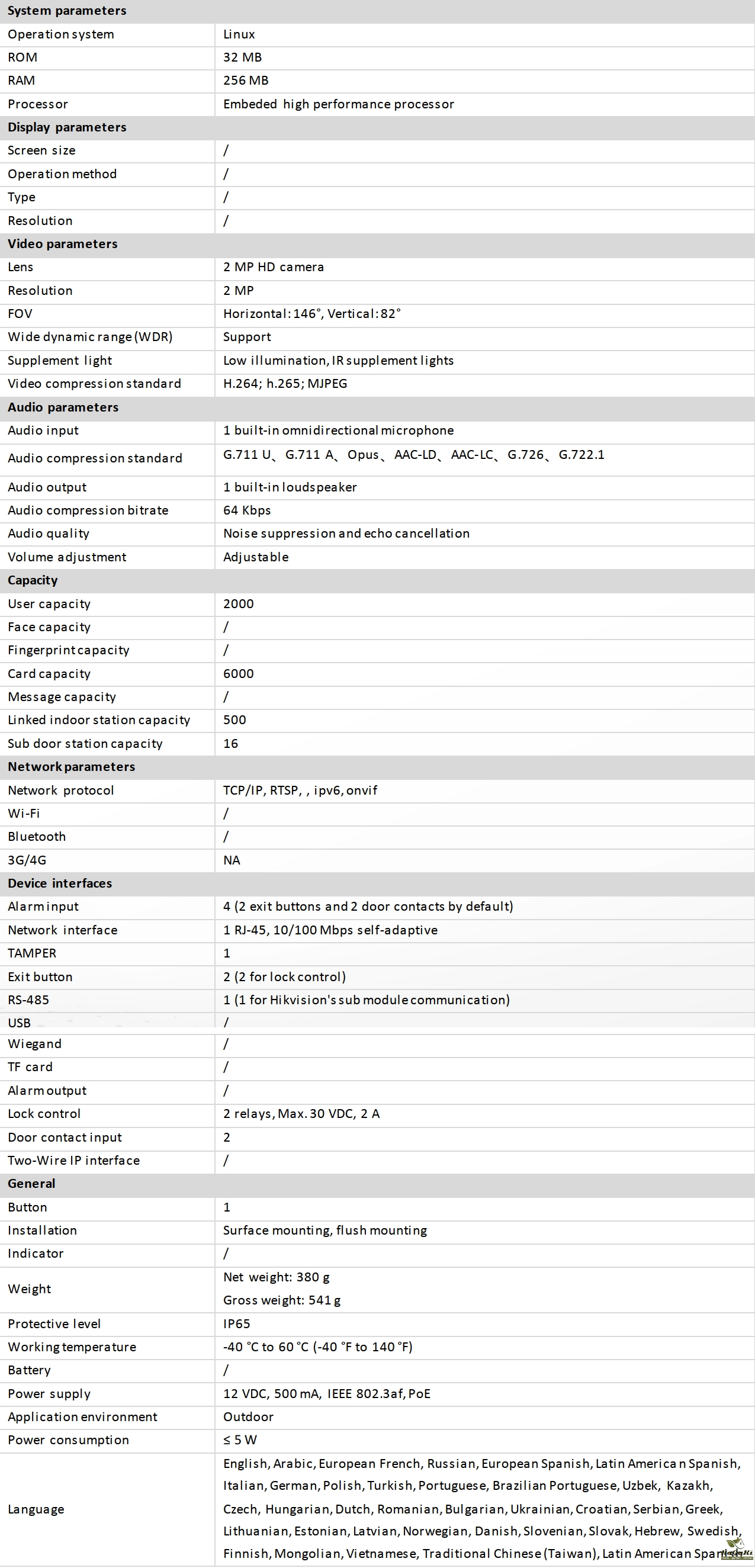Click the Video parameters heading row
The width and height of the screenshot is (755, 1568).
click(x=63, y=244)
